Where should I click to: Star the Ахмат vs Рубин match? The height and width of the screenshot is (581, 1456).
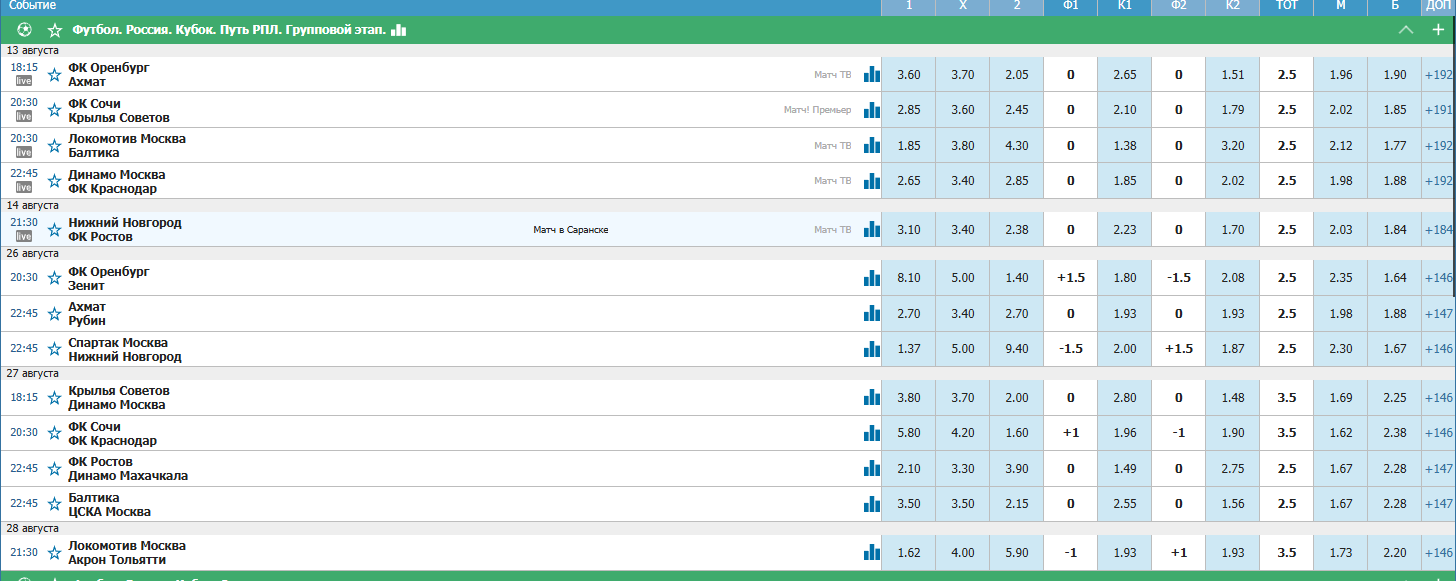click(x=54, y=313)
